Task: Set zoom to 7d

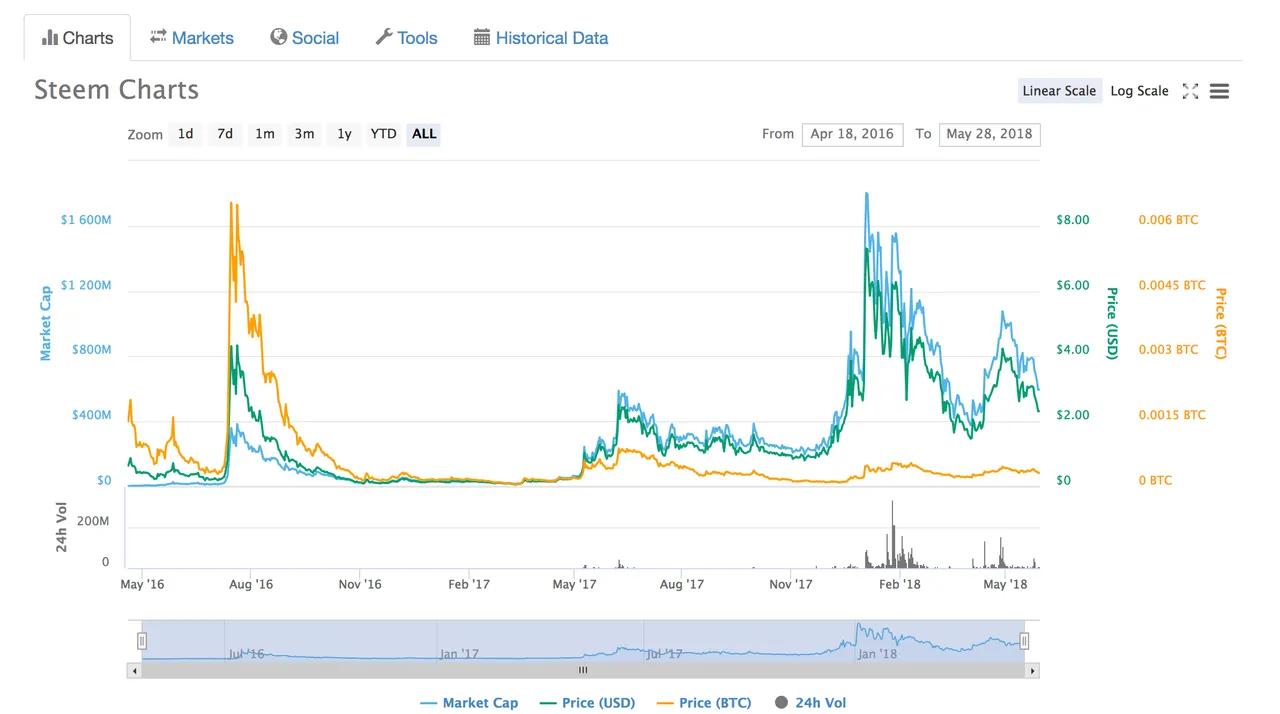Action: pos(225,134)
